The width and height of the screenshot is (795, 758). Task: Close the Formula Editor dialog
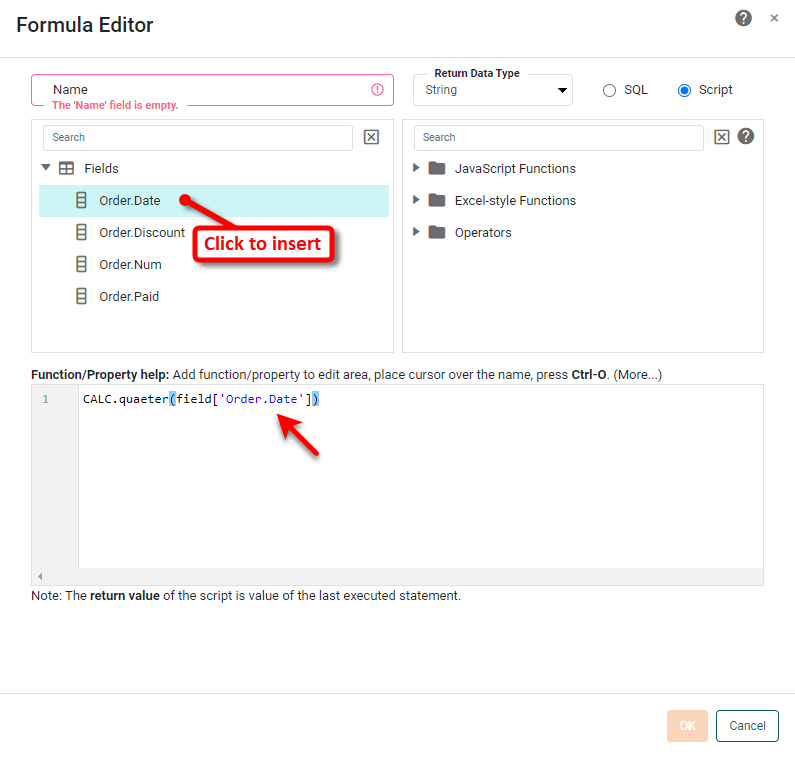click(x=774, y=18)
